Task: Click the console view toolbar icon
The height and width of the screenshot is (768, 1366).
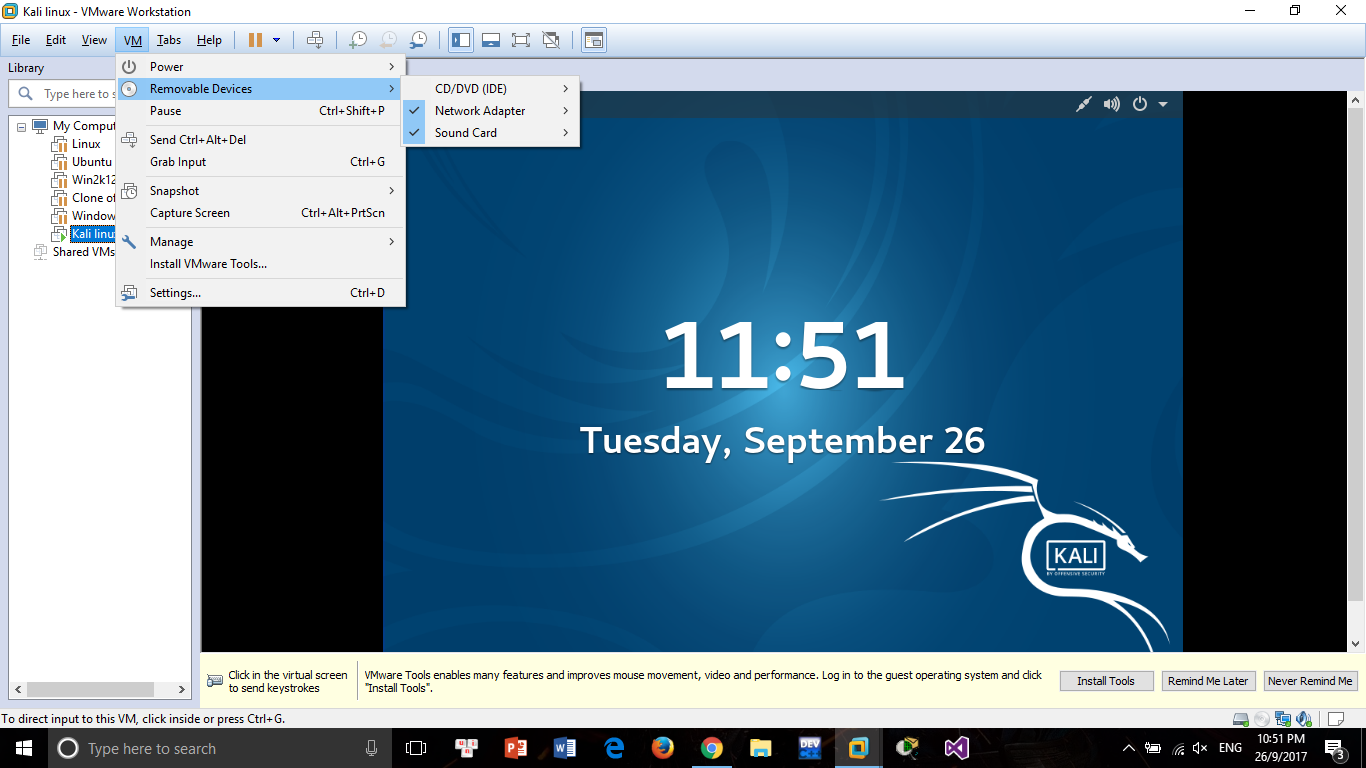Action: click(594, 40)
